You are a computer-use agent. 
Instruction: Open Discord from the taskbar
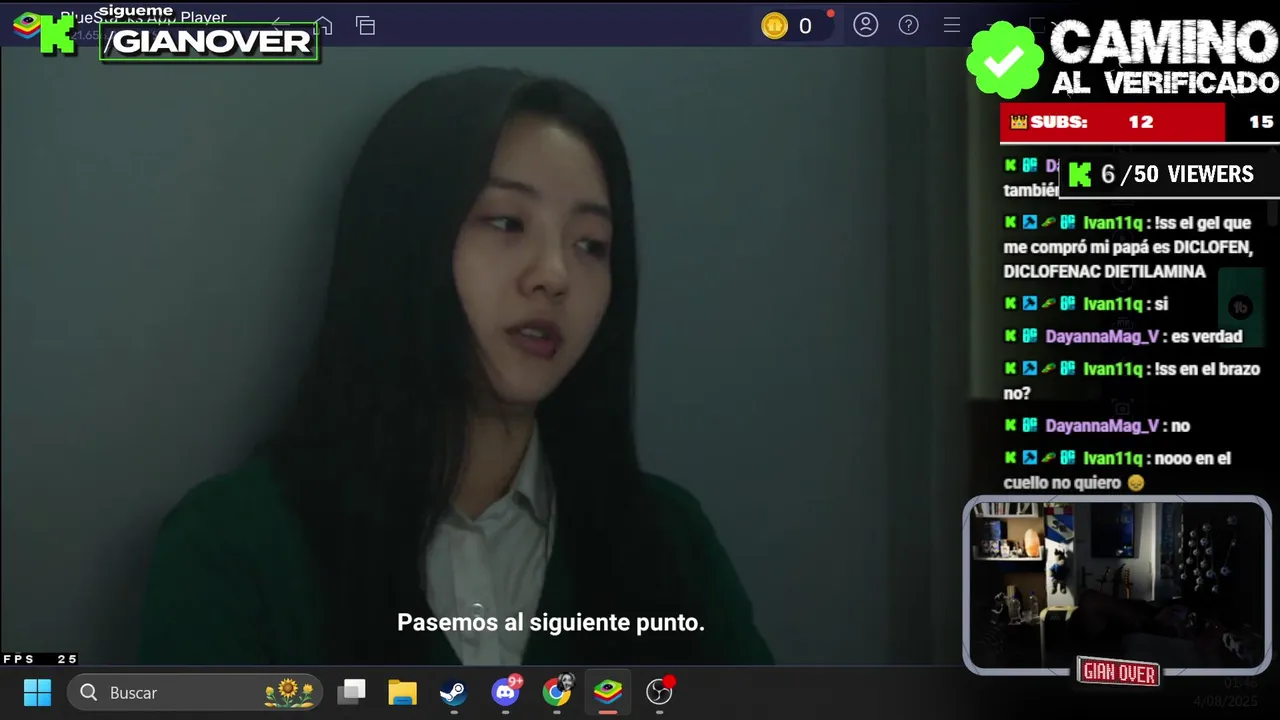pyautogui.click(x=506, y=692)
